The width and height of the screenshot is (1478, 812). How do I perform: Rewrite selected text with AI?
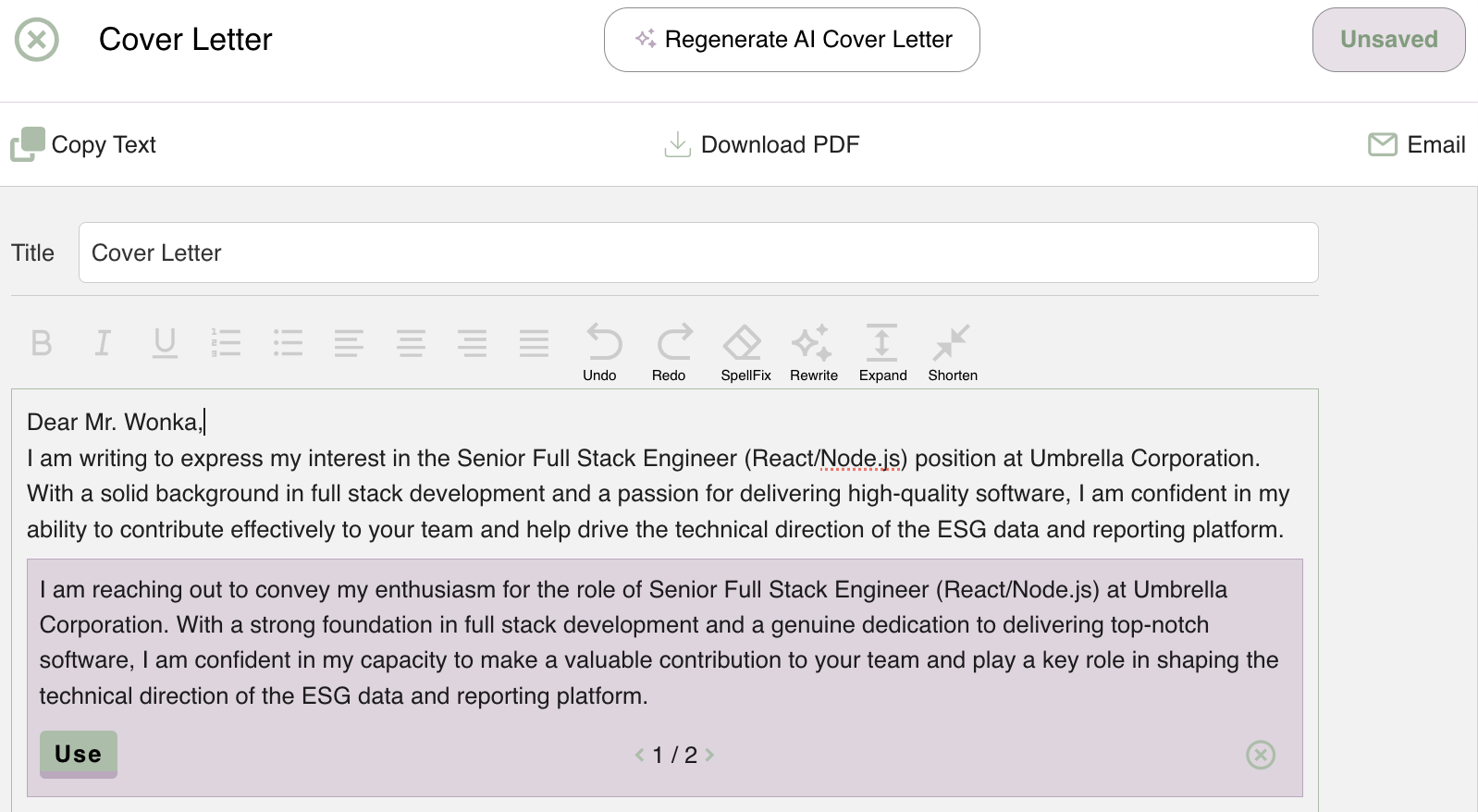coord(813,351)
